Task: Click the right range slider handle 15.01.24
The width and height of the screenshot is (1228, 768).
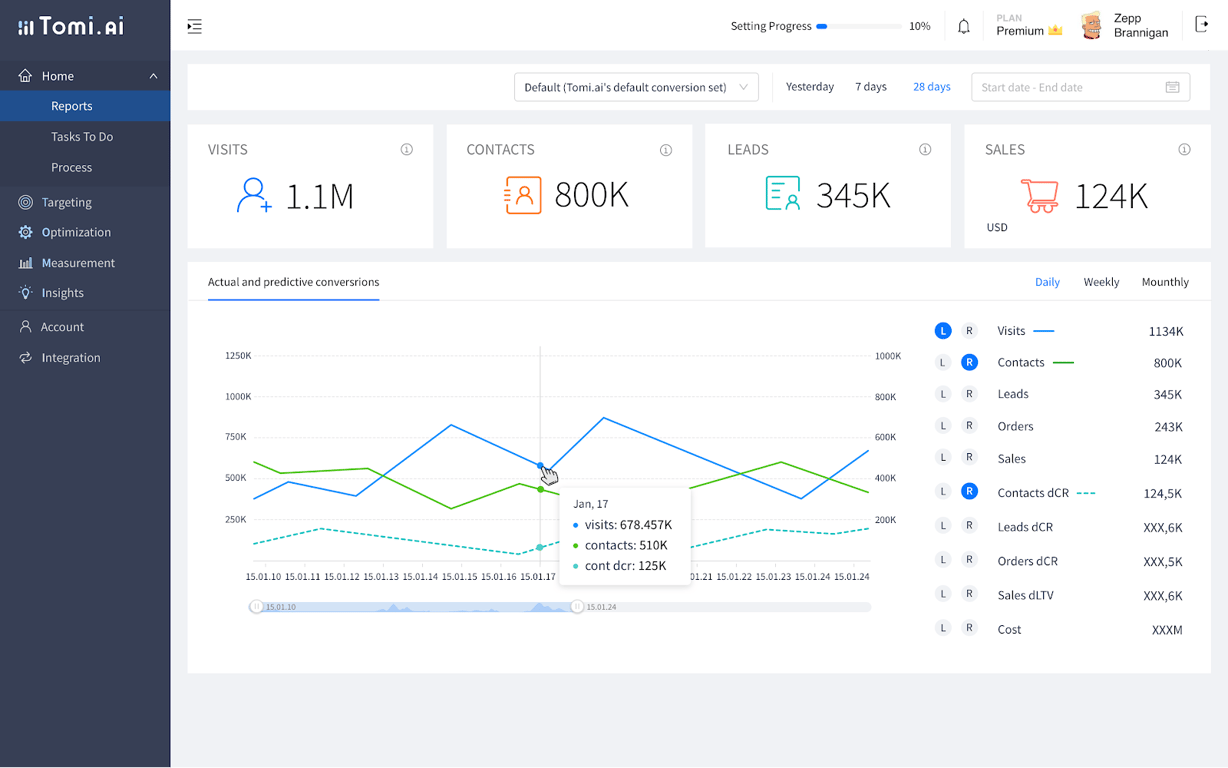Action: pyautogui.click(x=577, y=606)
